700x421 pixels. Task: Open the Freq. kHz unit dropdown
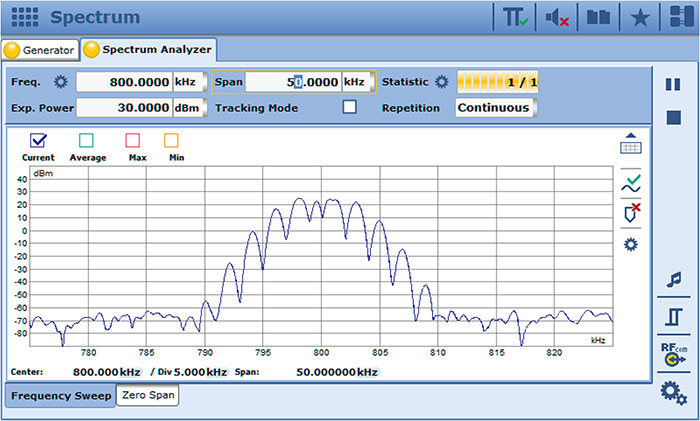coord(190,82)
